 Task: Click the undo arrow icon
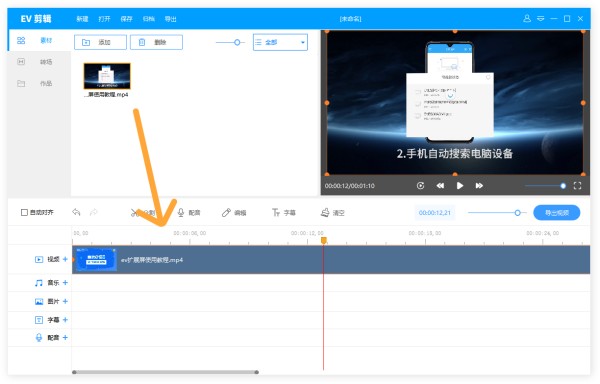pyautogui.click(x=76, y=212)
